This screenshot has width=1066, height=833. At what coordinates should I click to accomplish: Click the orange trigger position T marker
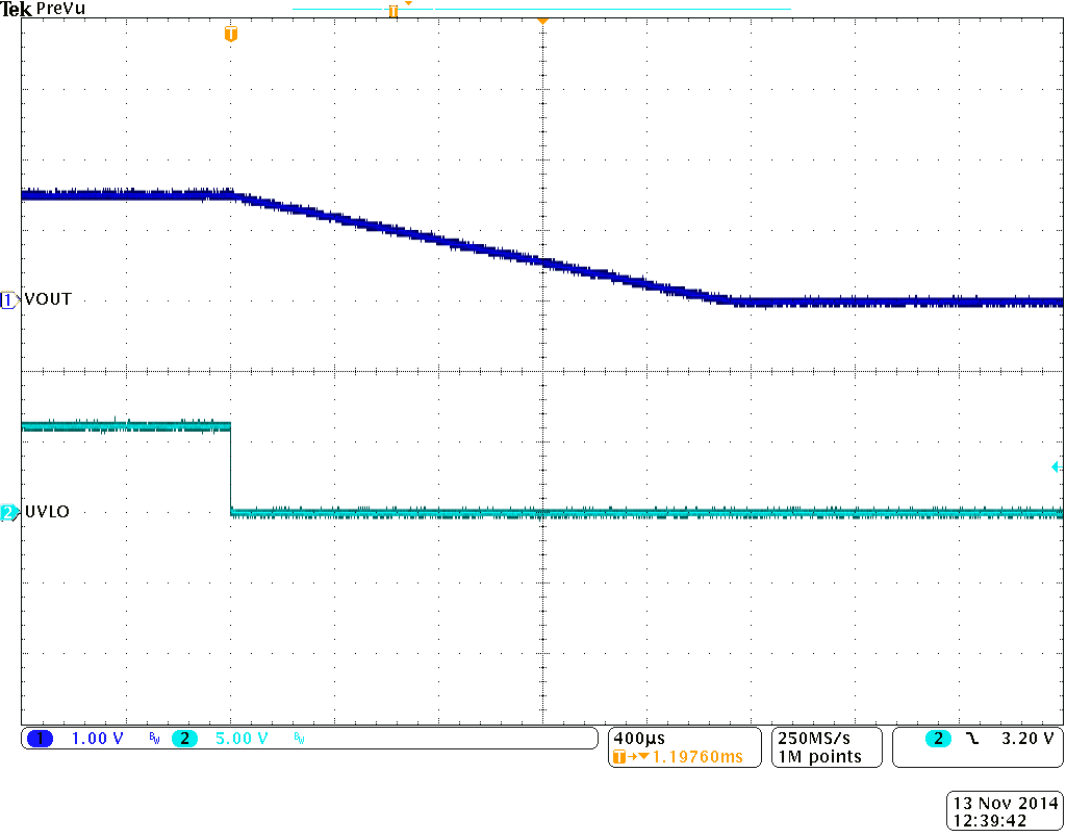(231, 34)
